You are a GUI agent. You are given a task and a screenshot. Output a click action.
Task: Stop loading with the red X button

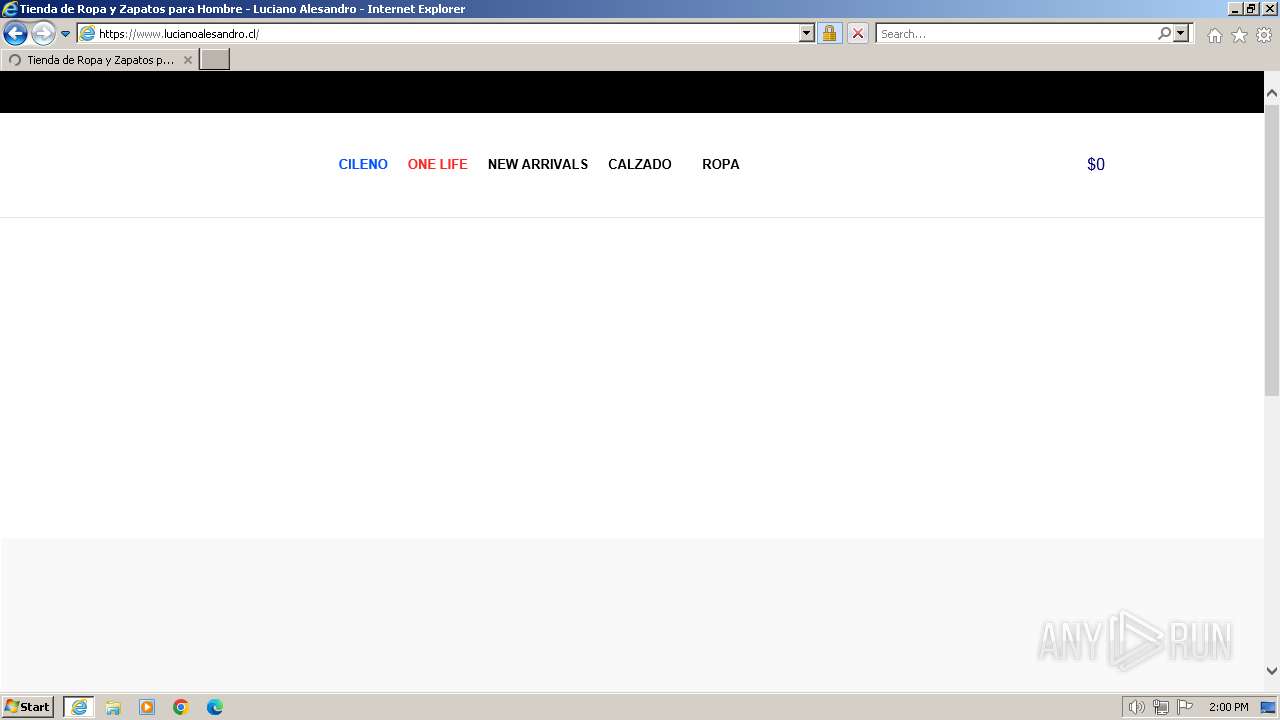point(857,33)
